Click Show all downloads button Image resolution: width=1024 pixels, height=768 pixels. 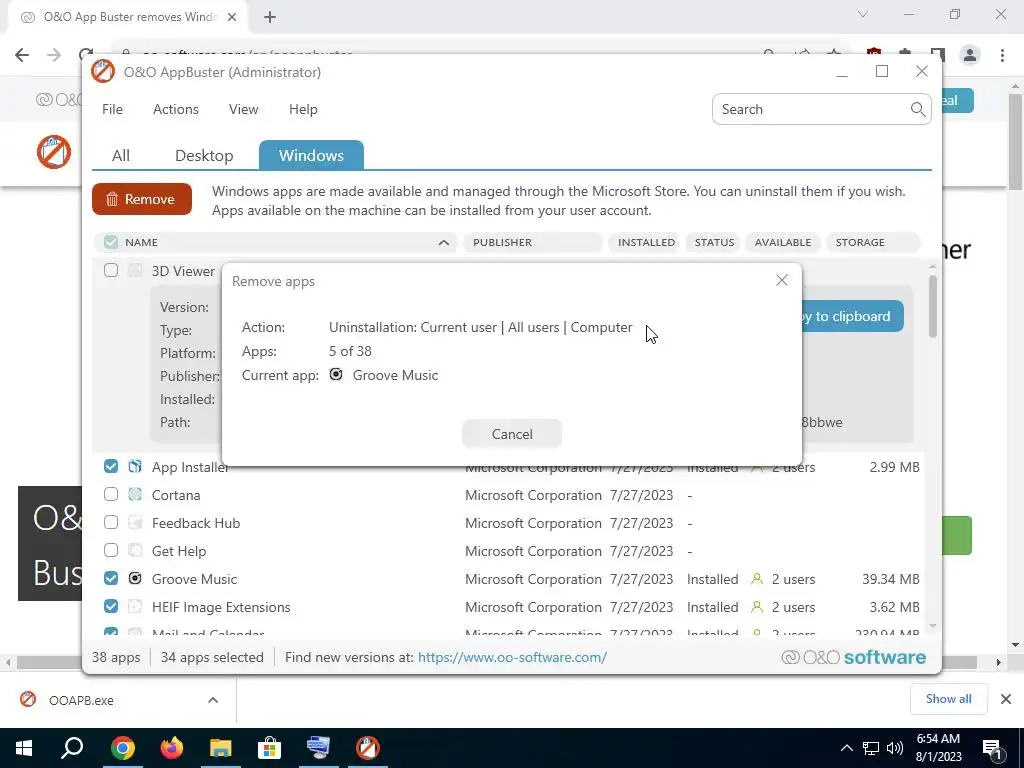(x=948, y=699)
